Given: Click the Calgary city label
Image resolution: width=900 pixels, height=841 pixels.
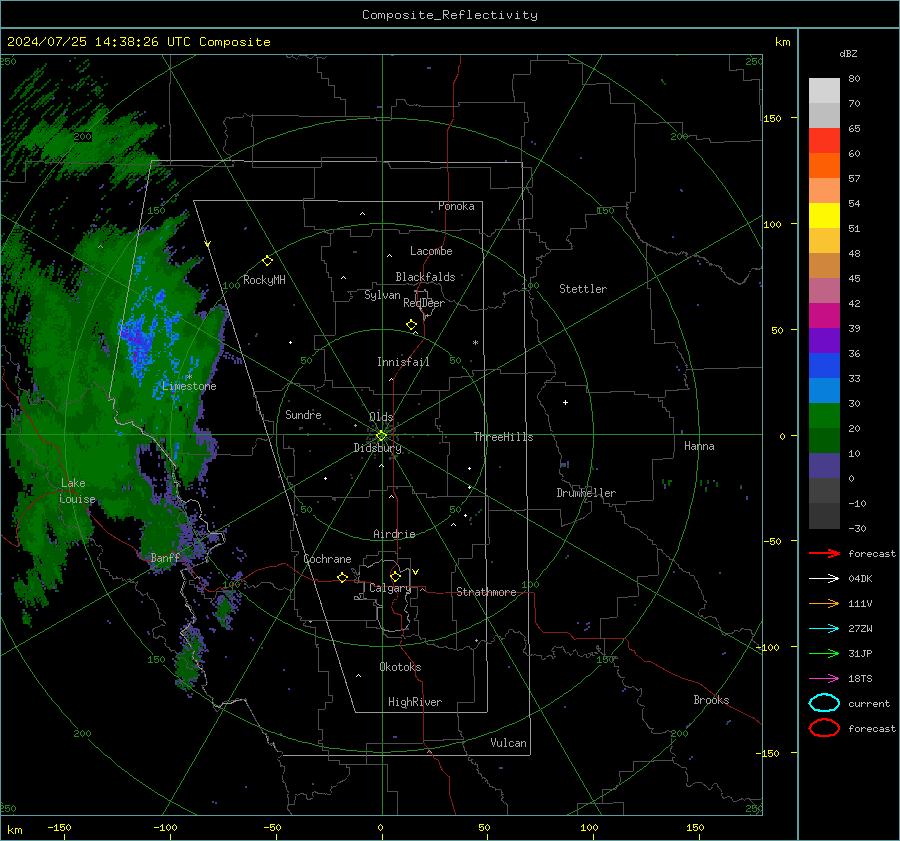Looking at the screenshot, I should [x=390, y=588].
